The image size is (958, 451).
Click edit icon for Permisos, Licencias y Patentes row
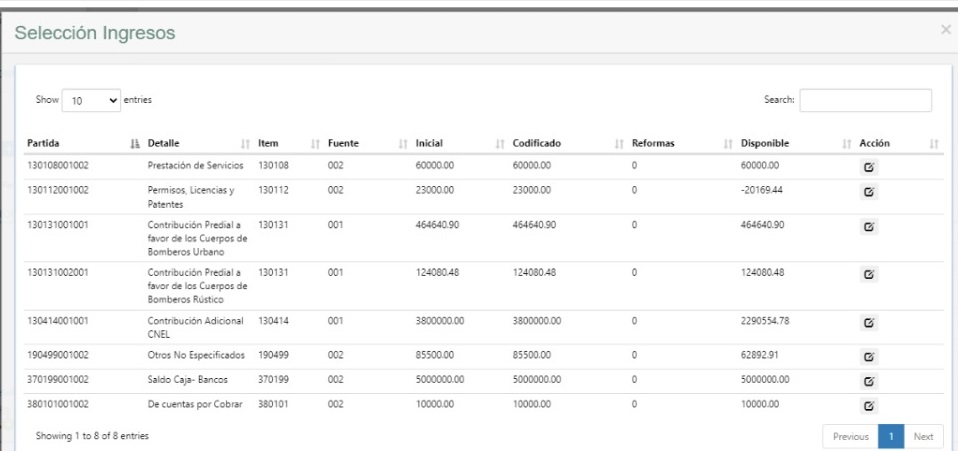[x=869, y=192]
